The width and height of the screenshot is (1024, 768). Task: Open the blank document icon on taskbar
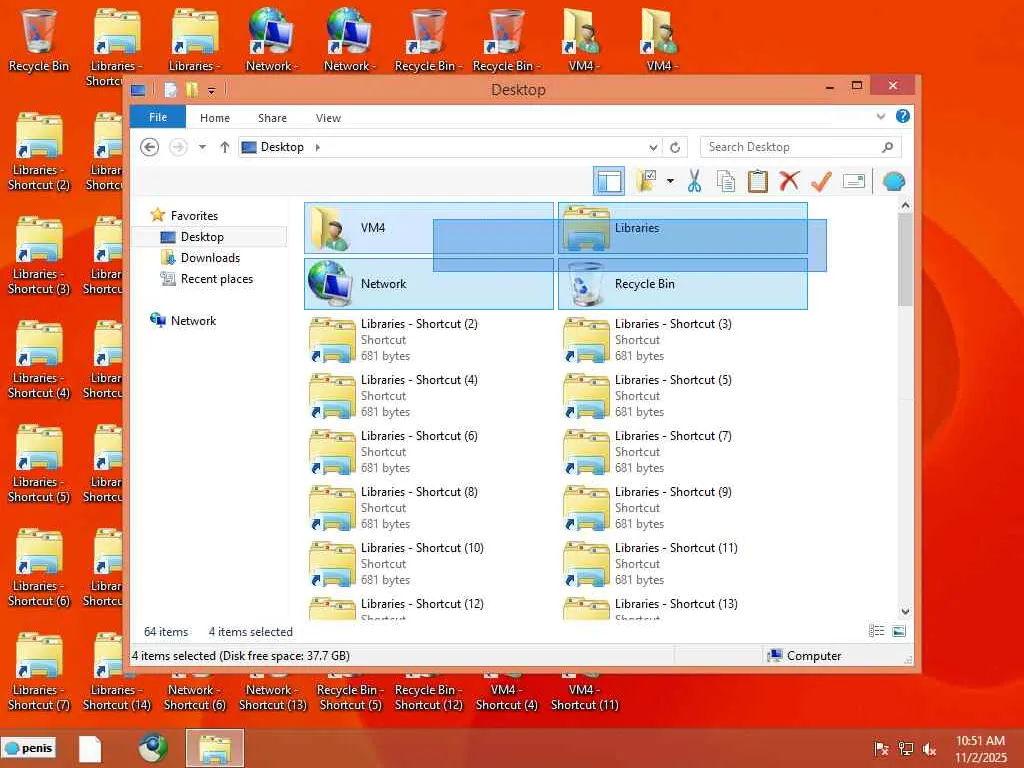(90, 748)
